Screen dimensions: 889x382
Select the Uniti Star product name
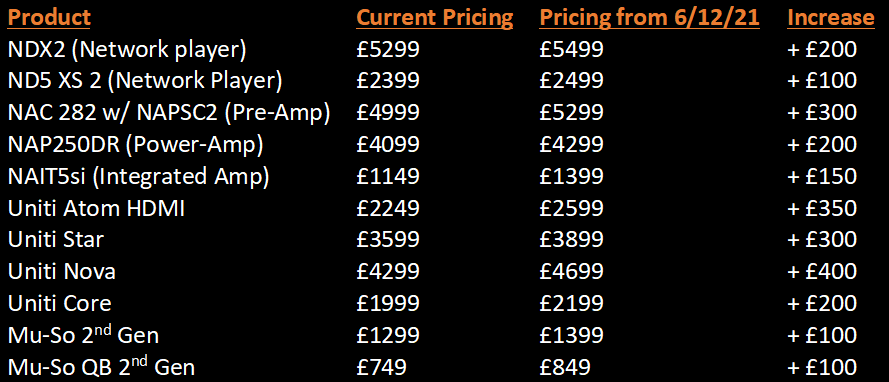[x=56, y=240]
